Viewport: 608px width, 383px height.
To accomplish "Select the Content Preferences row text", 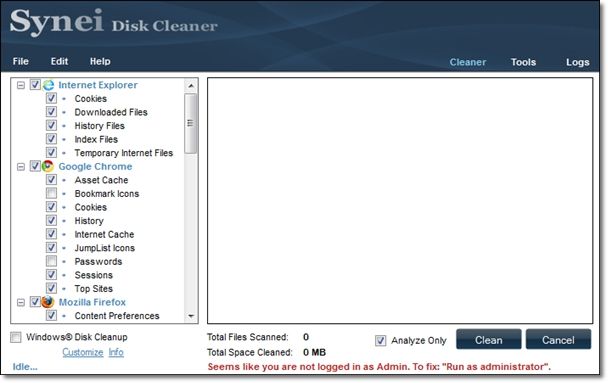I will coord(117,316).
